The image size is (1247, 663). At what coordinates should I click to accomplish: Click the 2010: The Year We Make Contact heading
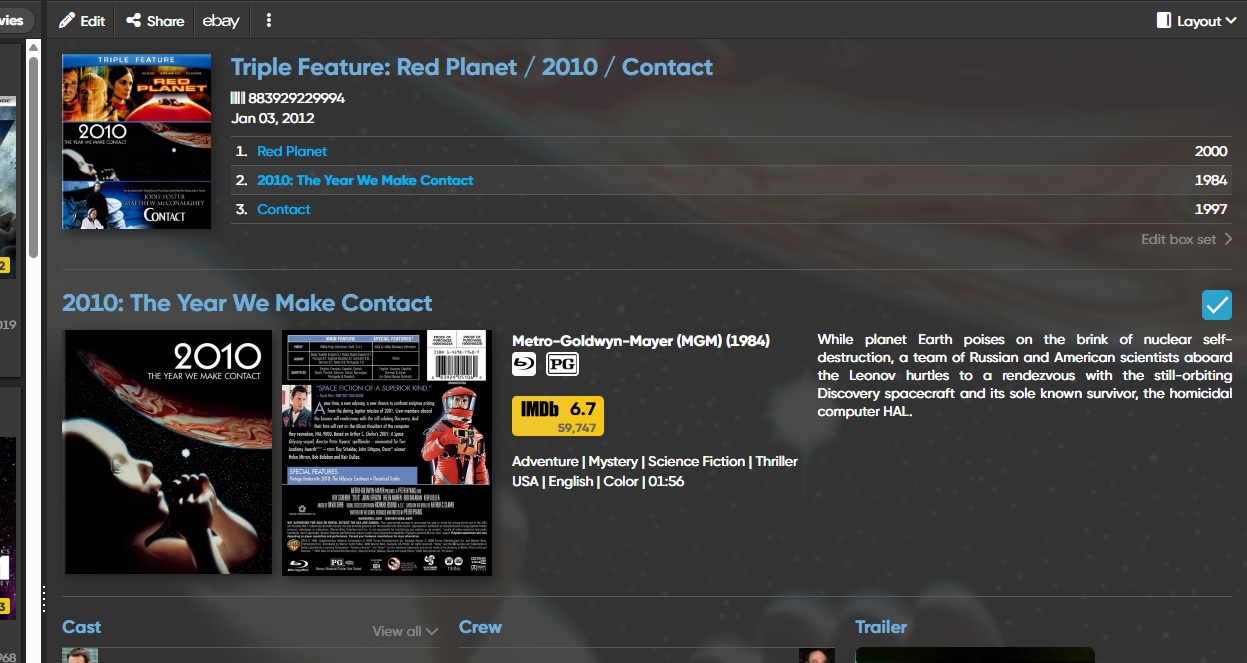247,303
